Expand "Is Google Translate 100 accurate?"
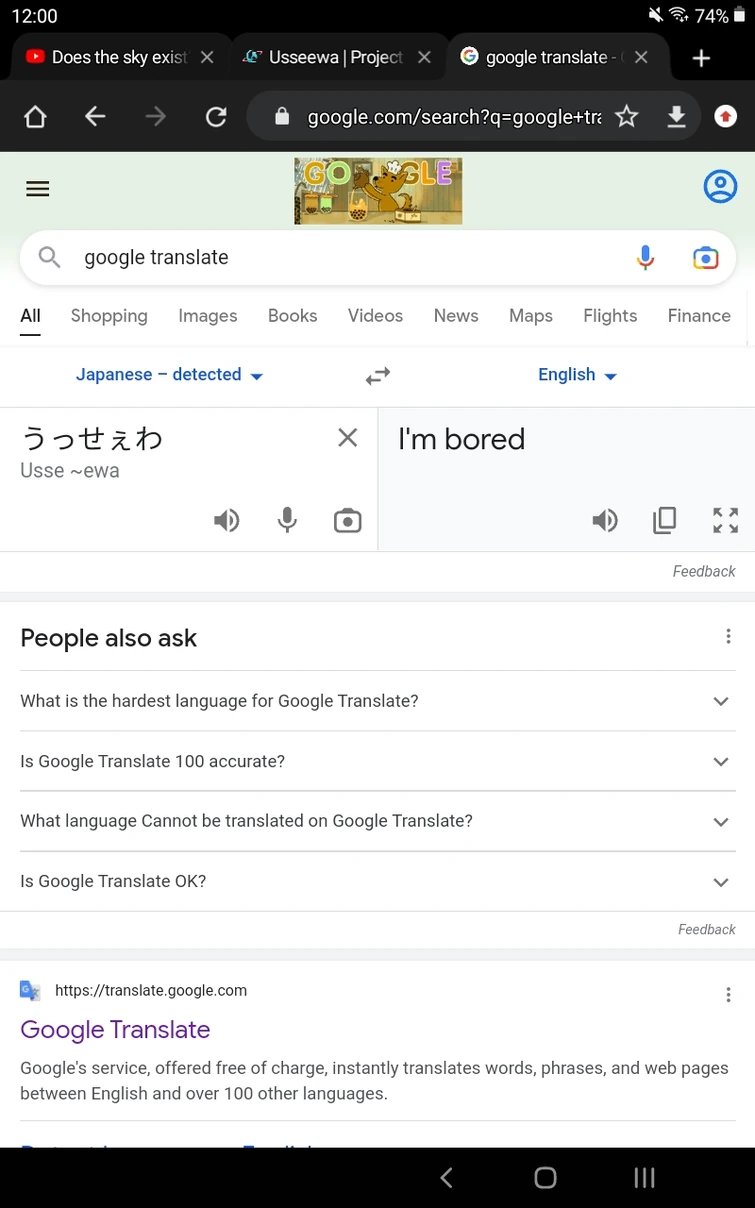755x1208 pixels. [376, 761]
